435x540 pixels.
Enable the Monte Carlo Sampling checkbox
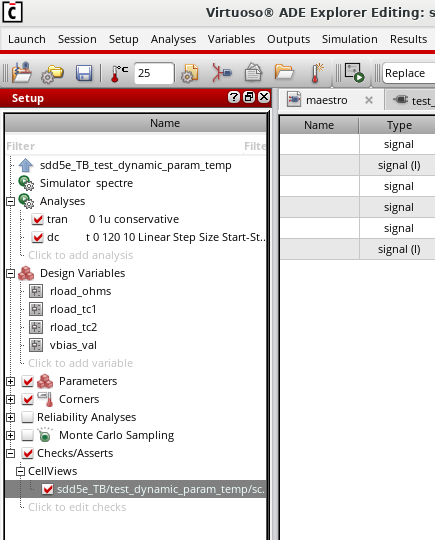pyautogui.click(x=27, y=435)
